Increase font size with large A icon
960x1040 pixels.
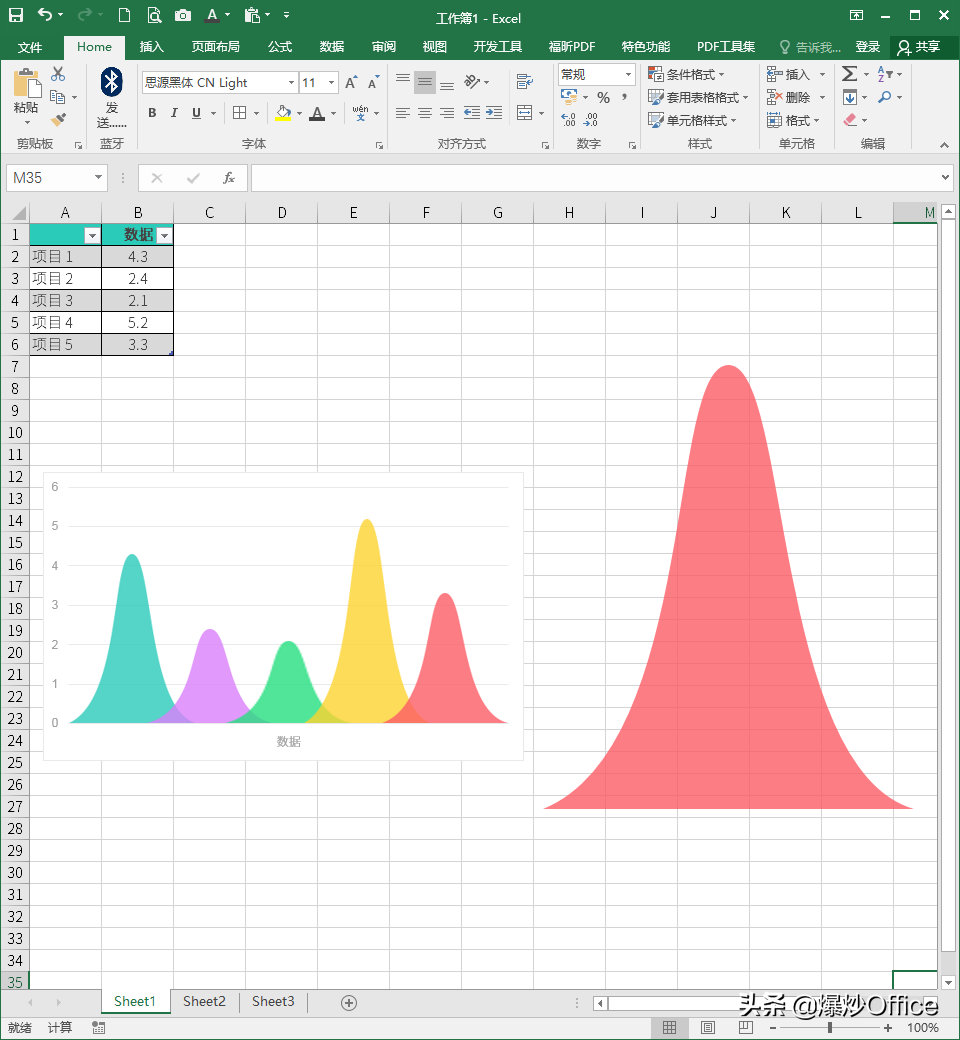pos(351,82)
